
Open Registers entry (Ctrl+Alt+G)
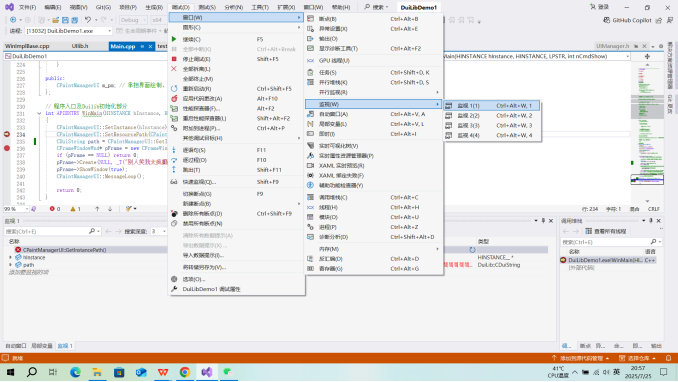pos(374,269)
